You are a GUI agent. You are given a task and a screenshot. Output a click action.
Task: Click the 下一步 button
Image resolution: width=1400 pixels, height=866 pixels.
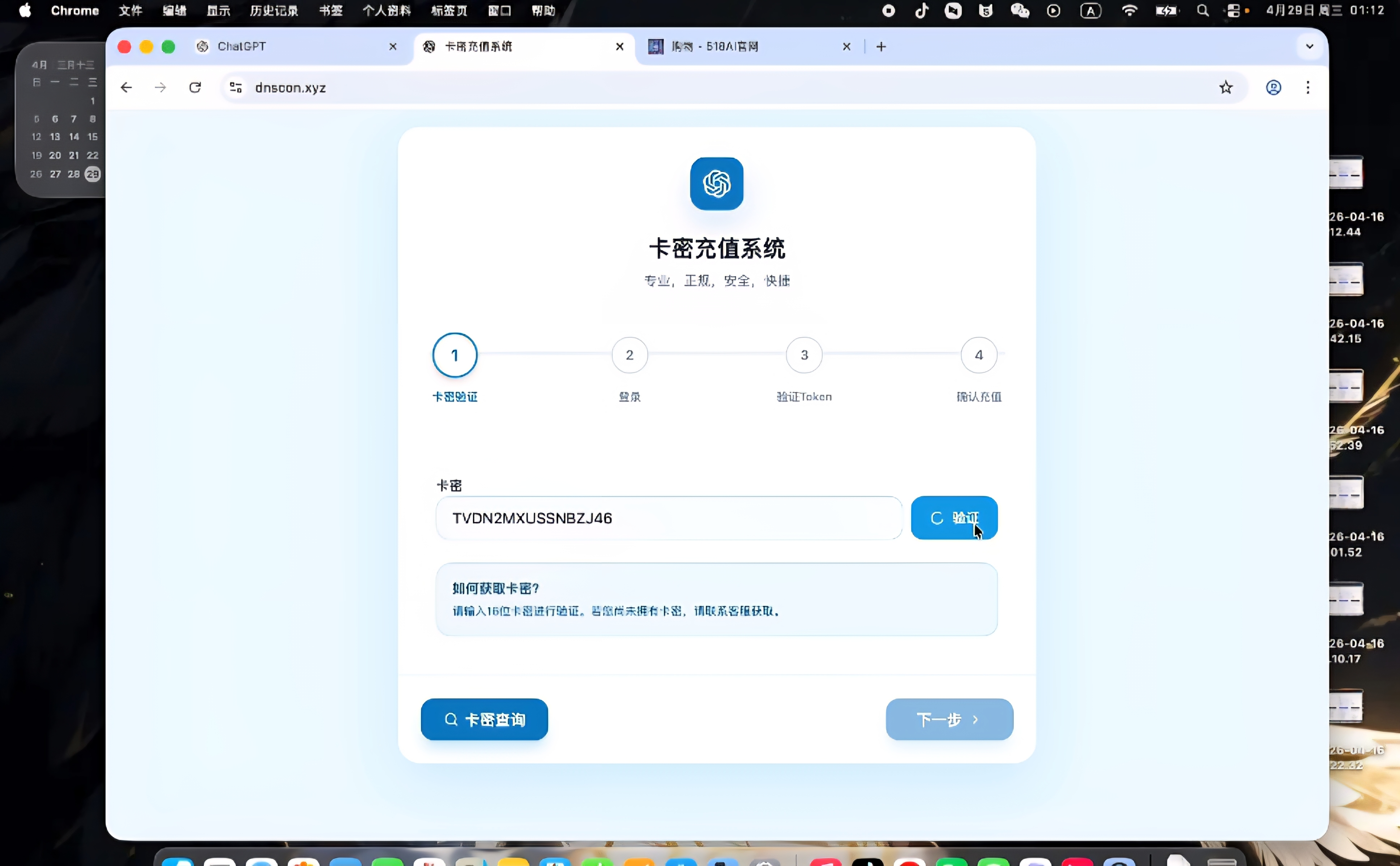[950, 719]
